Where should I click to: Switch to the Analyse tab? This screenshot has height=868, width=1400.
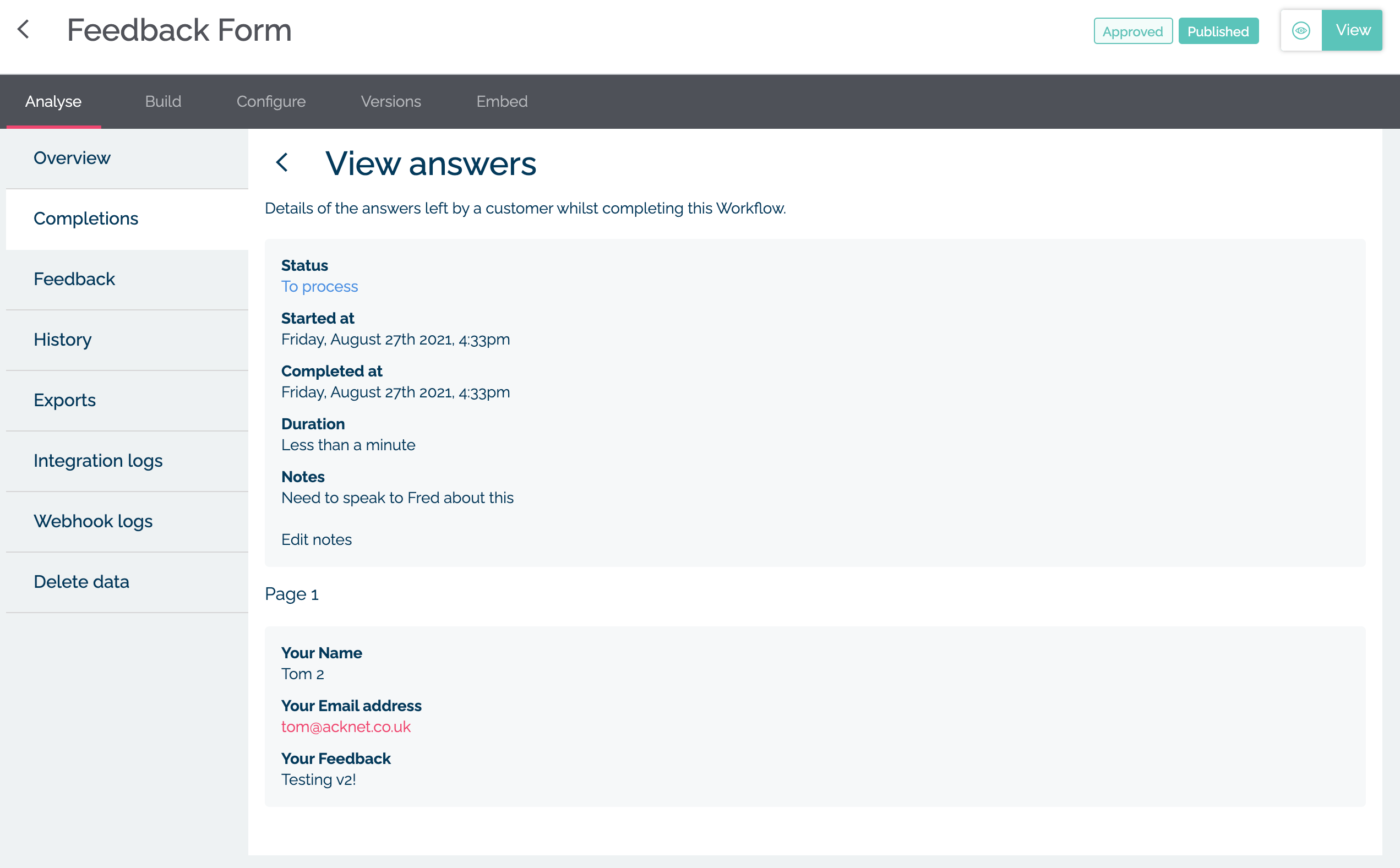(53, 101)
